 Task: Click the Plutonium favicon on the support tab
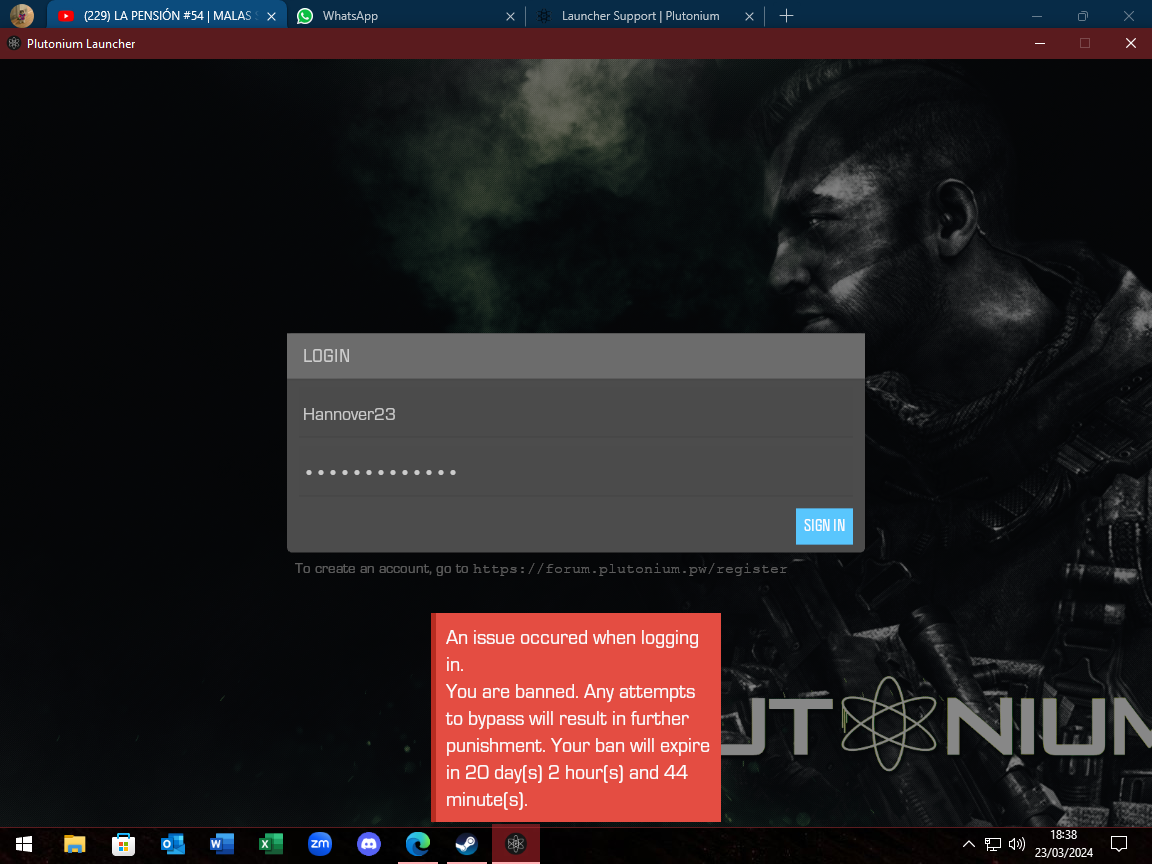544,15
